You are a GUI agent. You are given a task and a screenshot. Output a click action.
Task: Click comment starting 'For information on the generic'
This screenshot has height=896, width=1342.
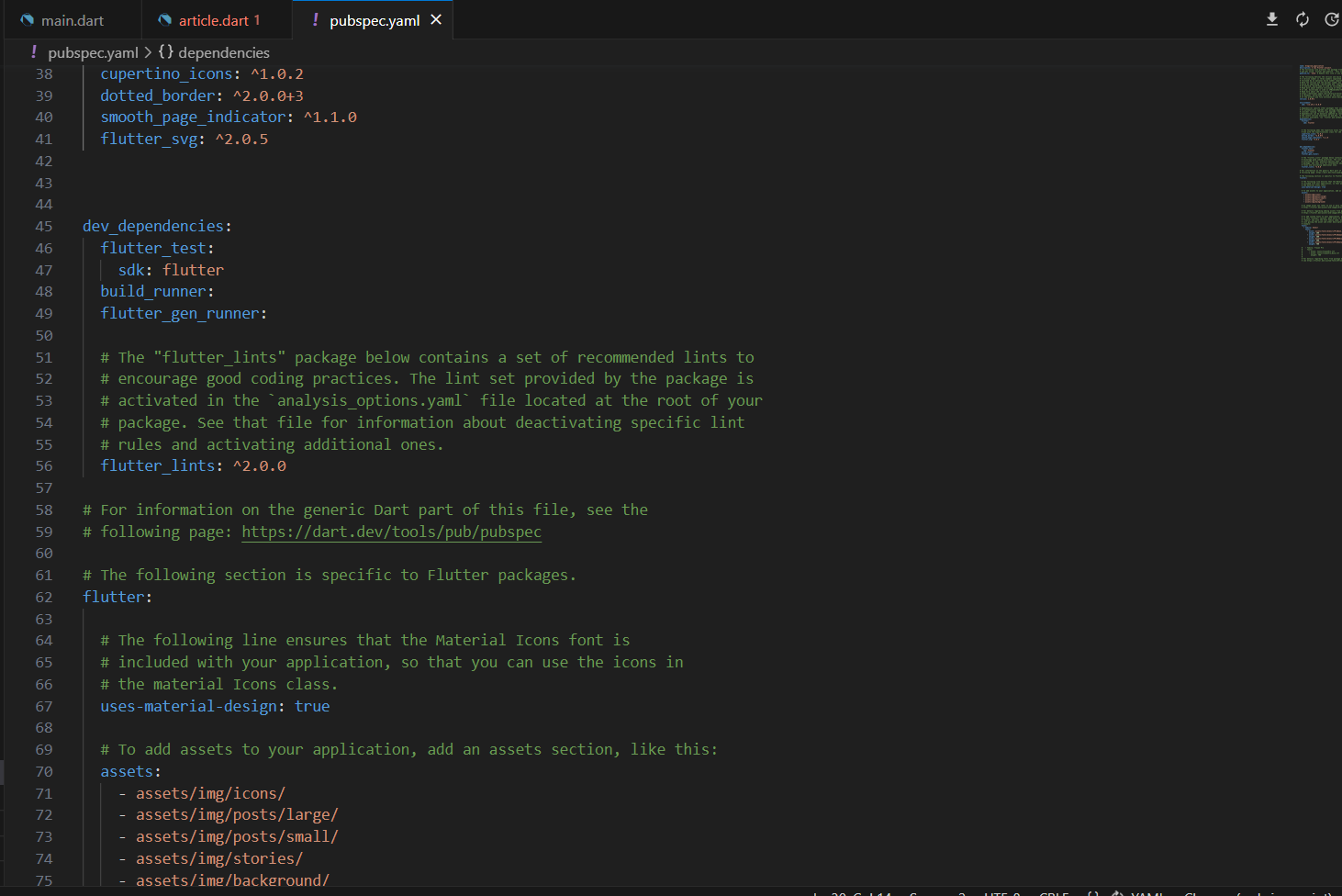point(365,510)
